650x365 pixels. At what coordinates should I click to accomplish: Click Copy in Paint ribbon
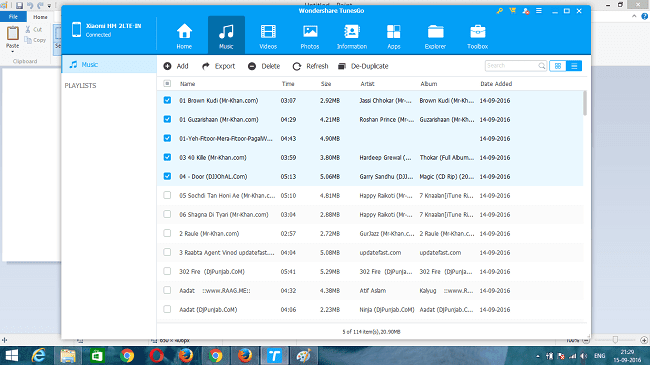click(35, 40)
